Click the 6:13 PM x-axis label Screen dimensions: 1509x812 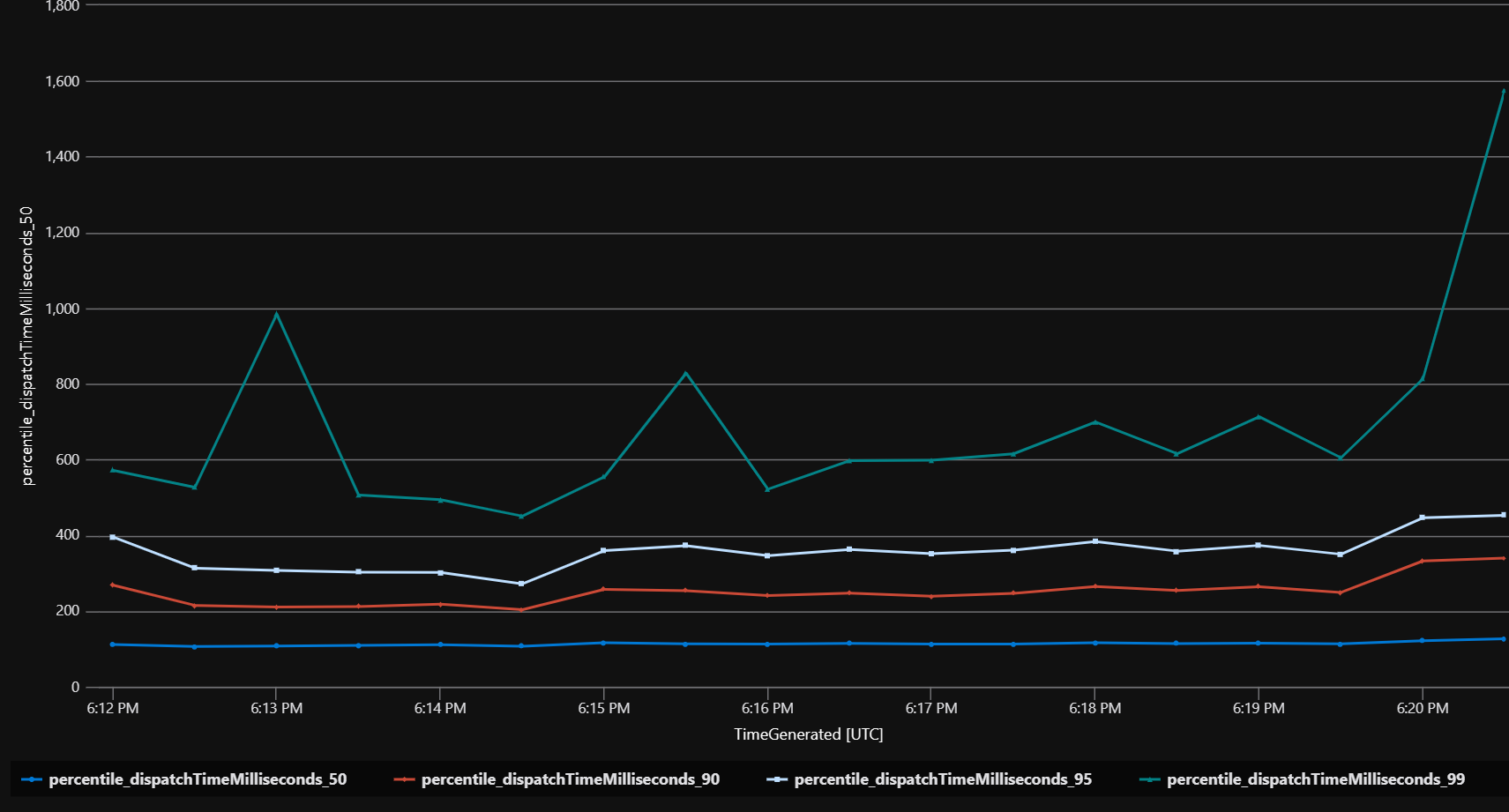tap(276, 709)
